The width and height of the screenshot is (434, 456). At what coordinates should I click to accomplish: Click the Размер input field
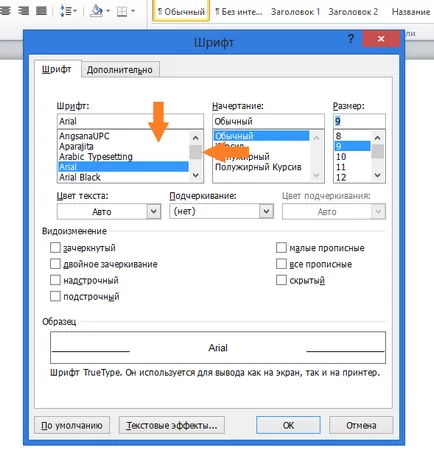[359, 121]
